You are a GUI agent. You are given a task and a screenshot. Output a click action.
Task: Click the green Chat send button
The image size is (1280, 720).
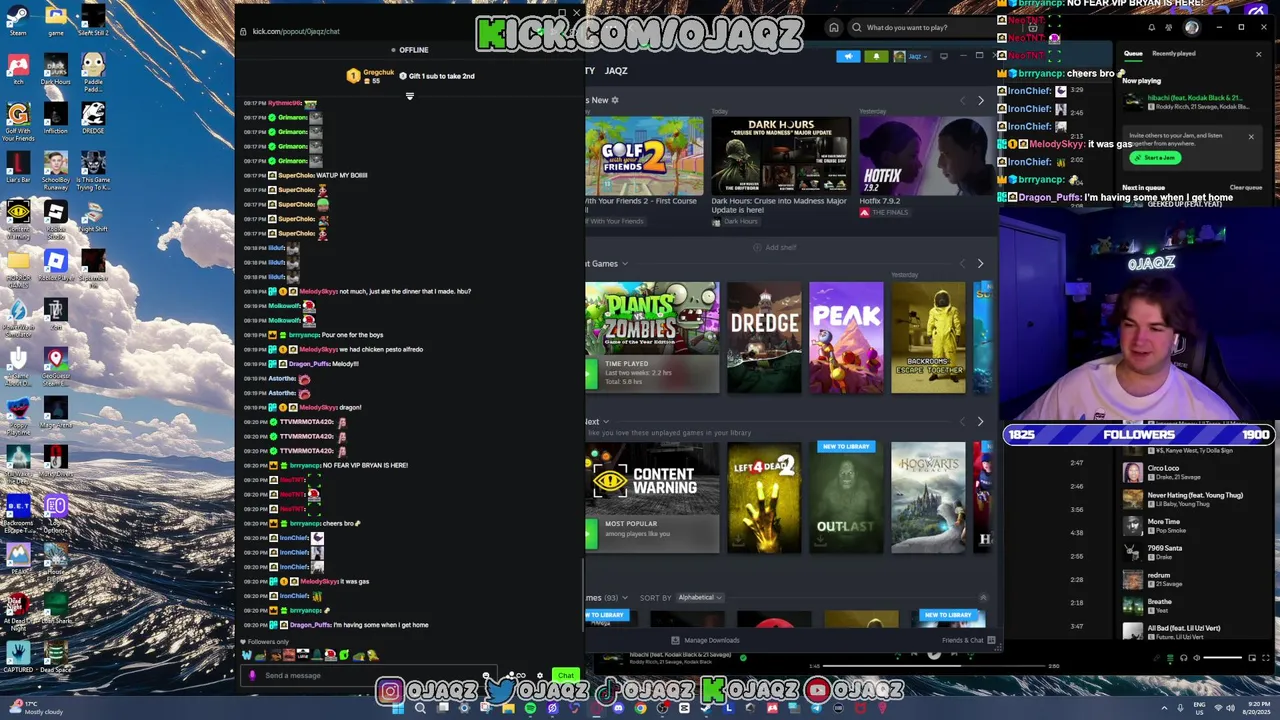click(x=566, y=675)
